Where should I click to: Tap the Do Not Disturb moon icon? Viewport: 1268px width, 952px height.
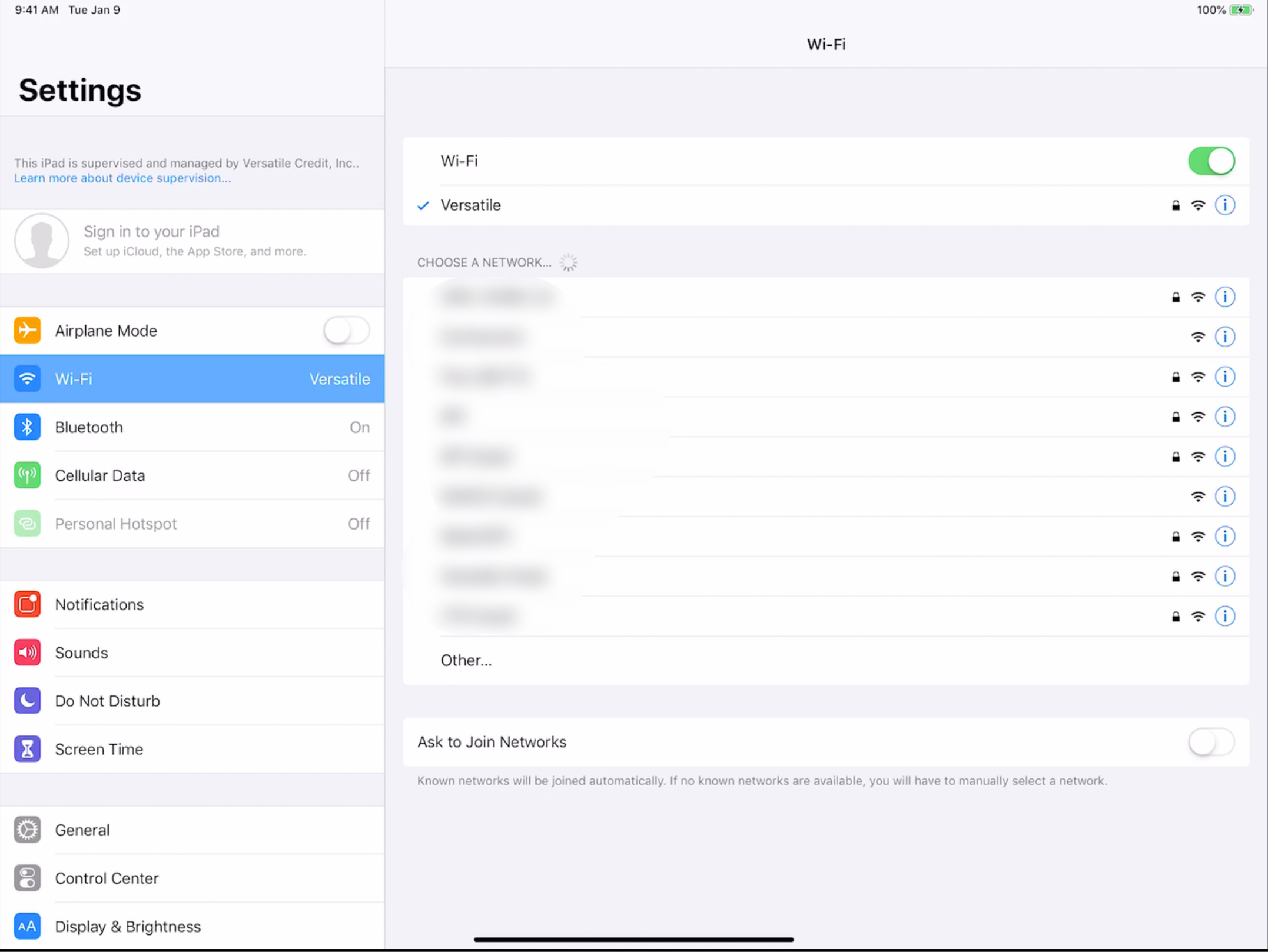27,701
